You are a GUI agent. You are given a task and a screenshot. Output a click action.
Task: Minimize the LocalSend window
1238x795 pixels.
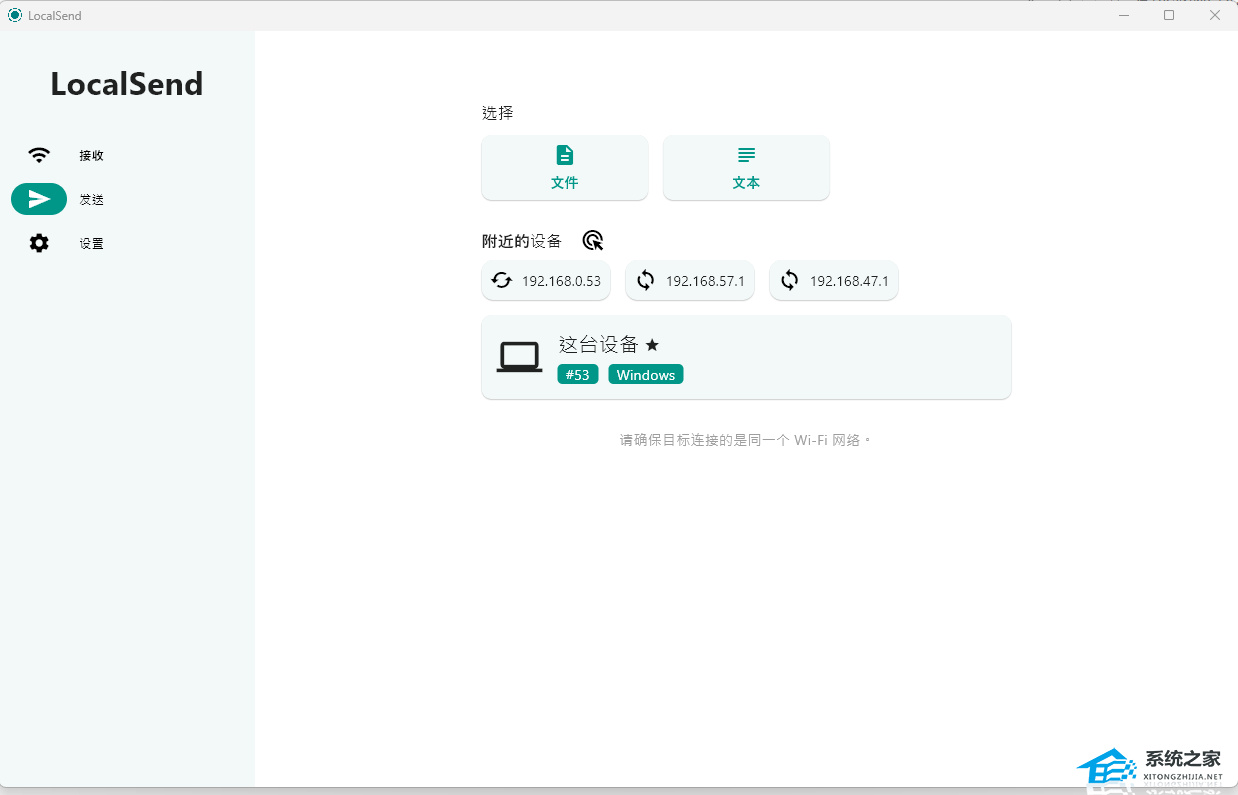pyautogui.click(x=1123, y=15)
